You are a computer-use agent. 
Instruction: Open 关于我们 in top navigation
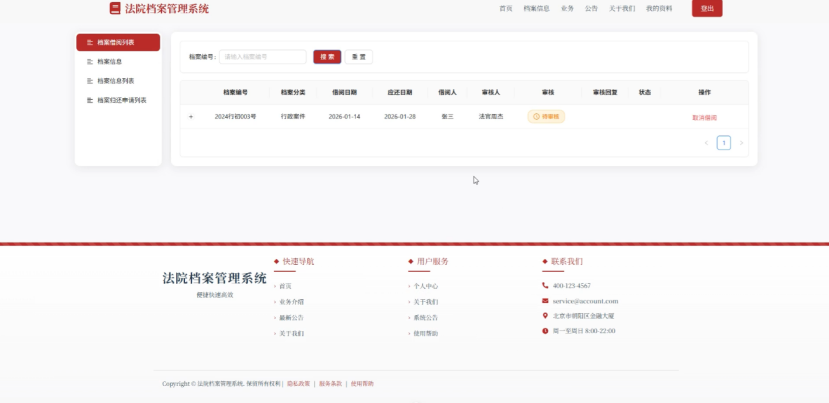pos(622,8)
